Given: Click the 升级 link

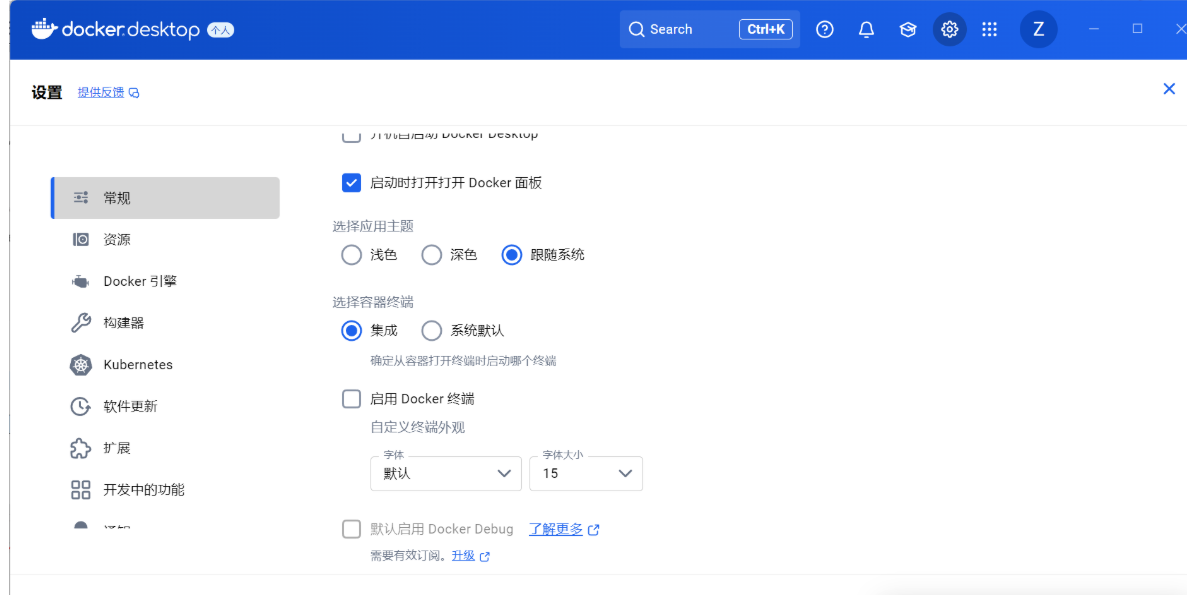Looking at the screenshot, I should coord(463,556).
